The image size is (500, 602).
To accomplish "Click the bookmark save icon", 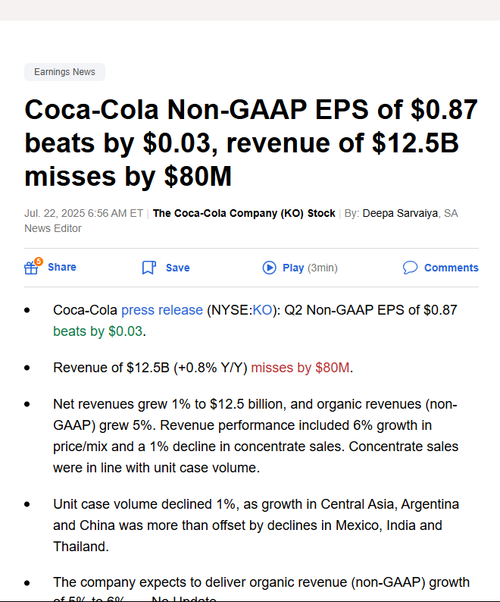I will 149,268.
